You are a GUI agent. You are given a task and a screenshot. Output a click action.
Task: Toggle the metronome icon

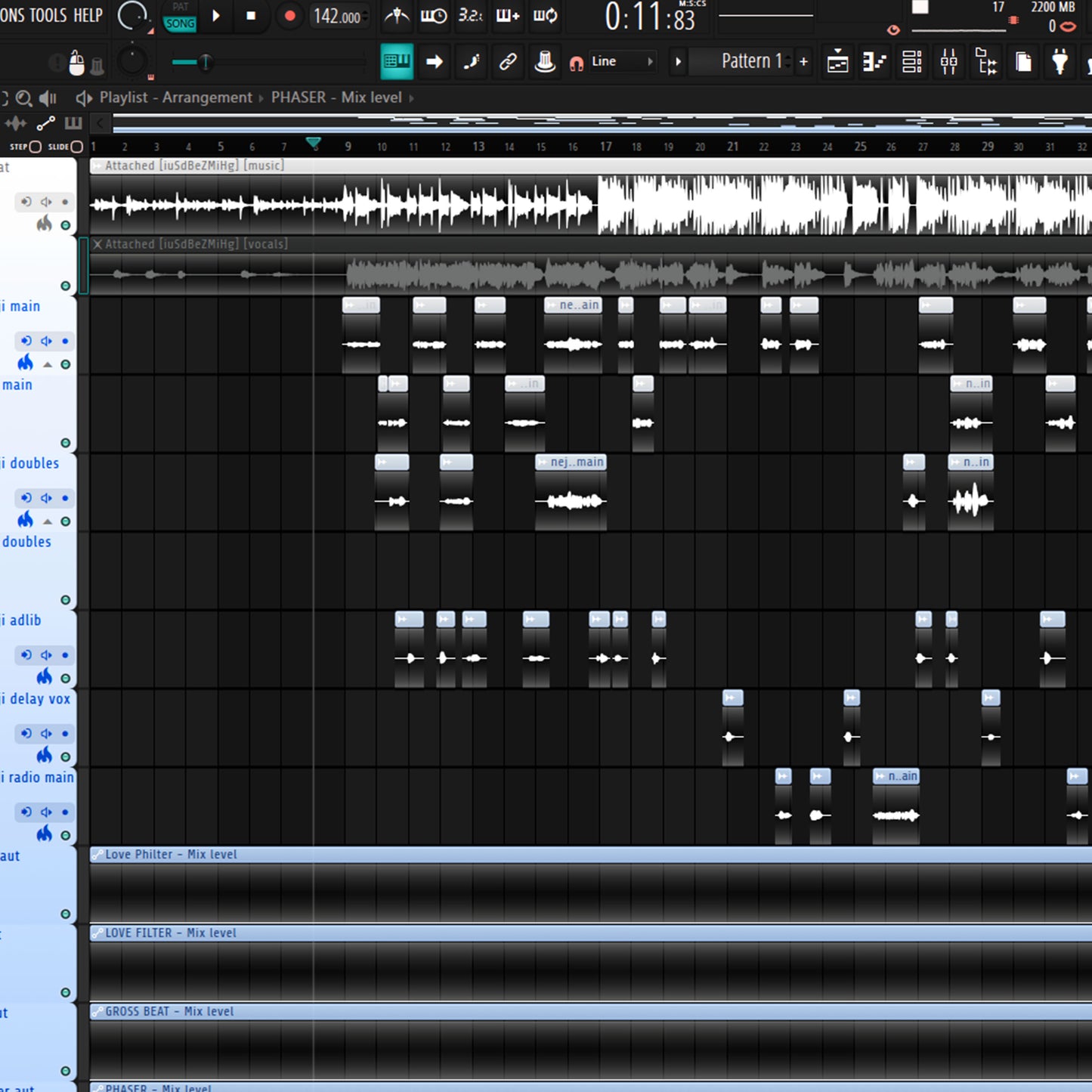tap(397, 16)
